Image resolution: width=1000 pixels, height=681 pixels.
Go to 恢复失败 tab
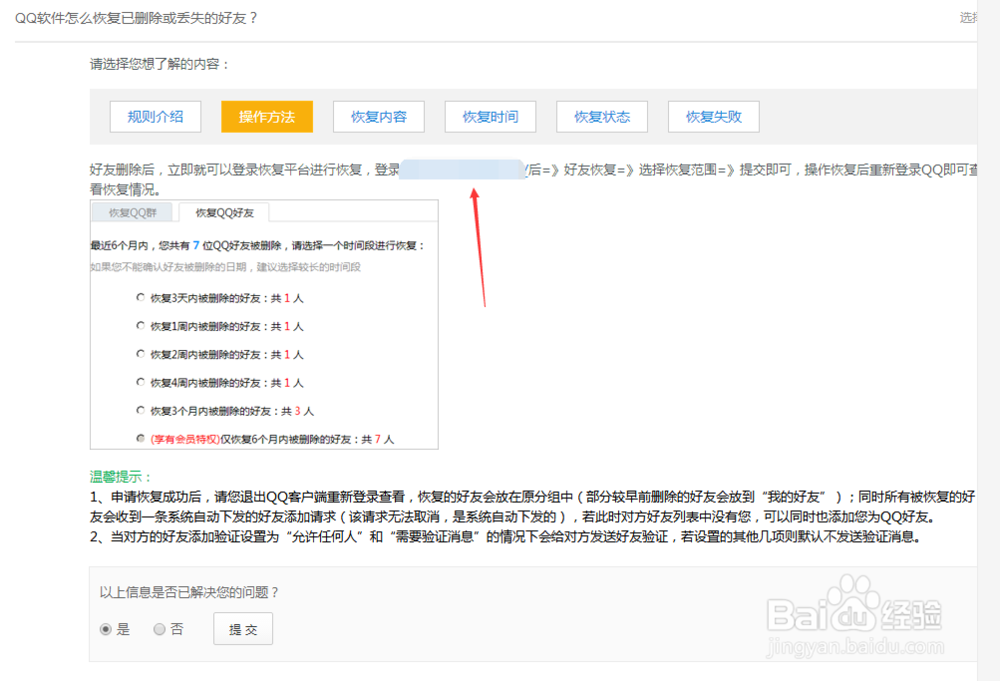point(713,117)
